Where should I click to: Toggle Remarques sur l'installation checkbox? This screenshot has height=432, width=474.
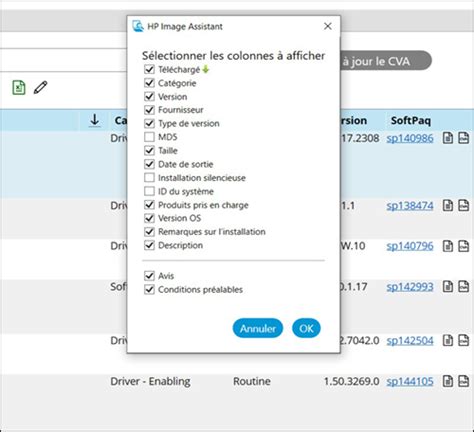click(x=149, y=231)
